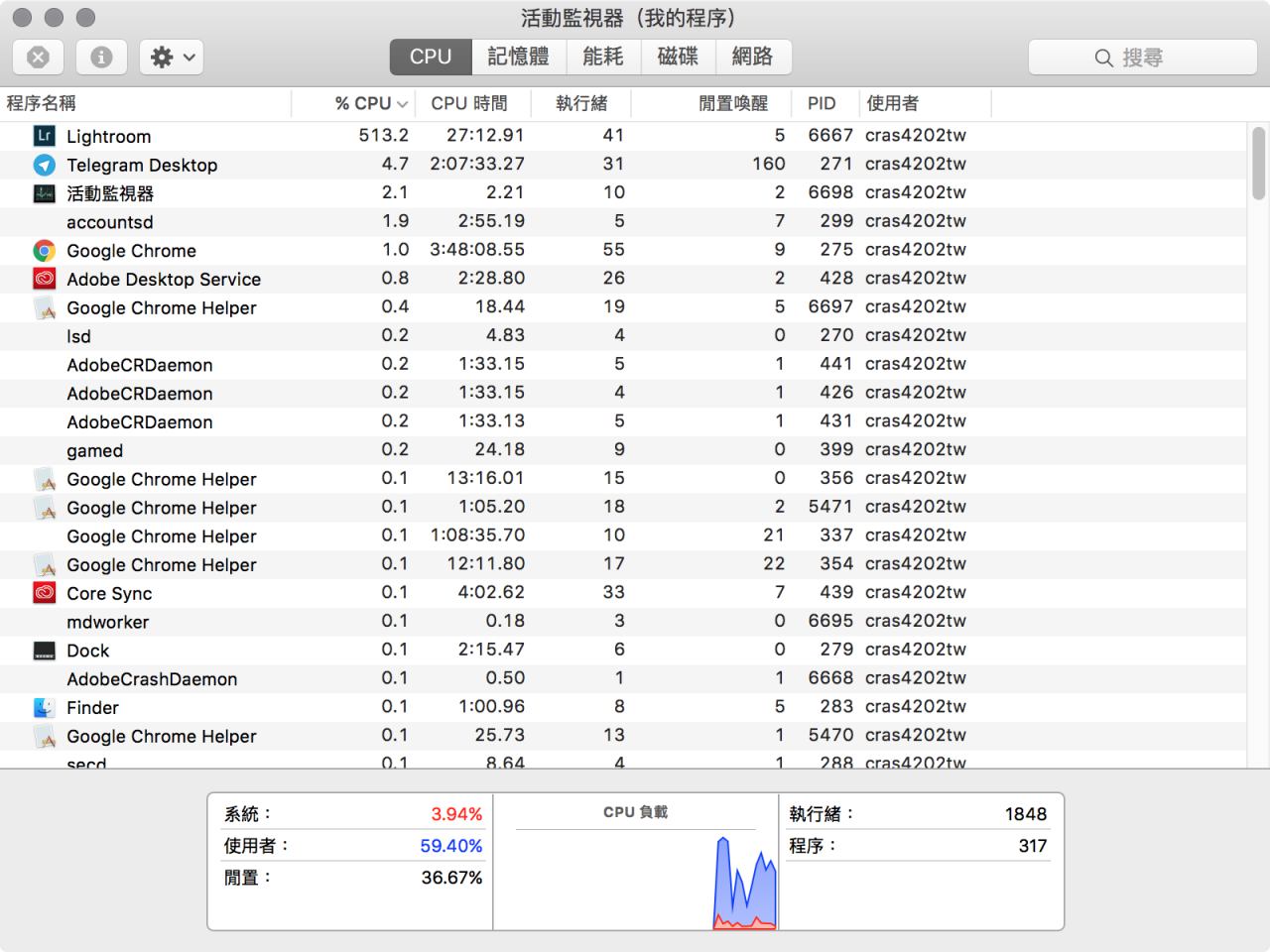The width and height of the screenshot is (1270, 952).
Task: Open the 磁碟 tab
Action: point(678,58)
